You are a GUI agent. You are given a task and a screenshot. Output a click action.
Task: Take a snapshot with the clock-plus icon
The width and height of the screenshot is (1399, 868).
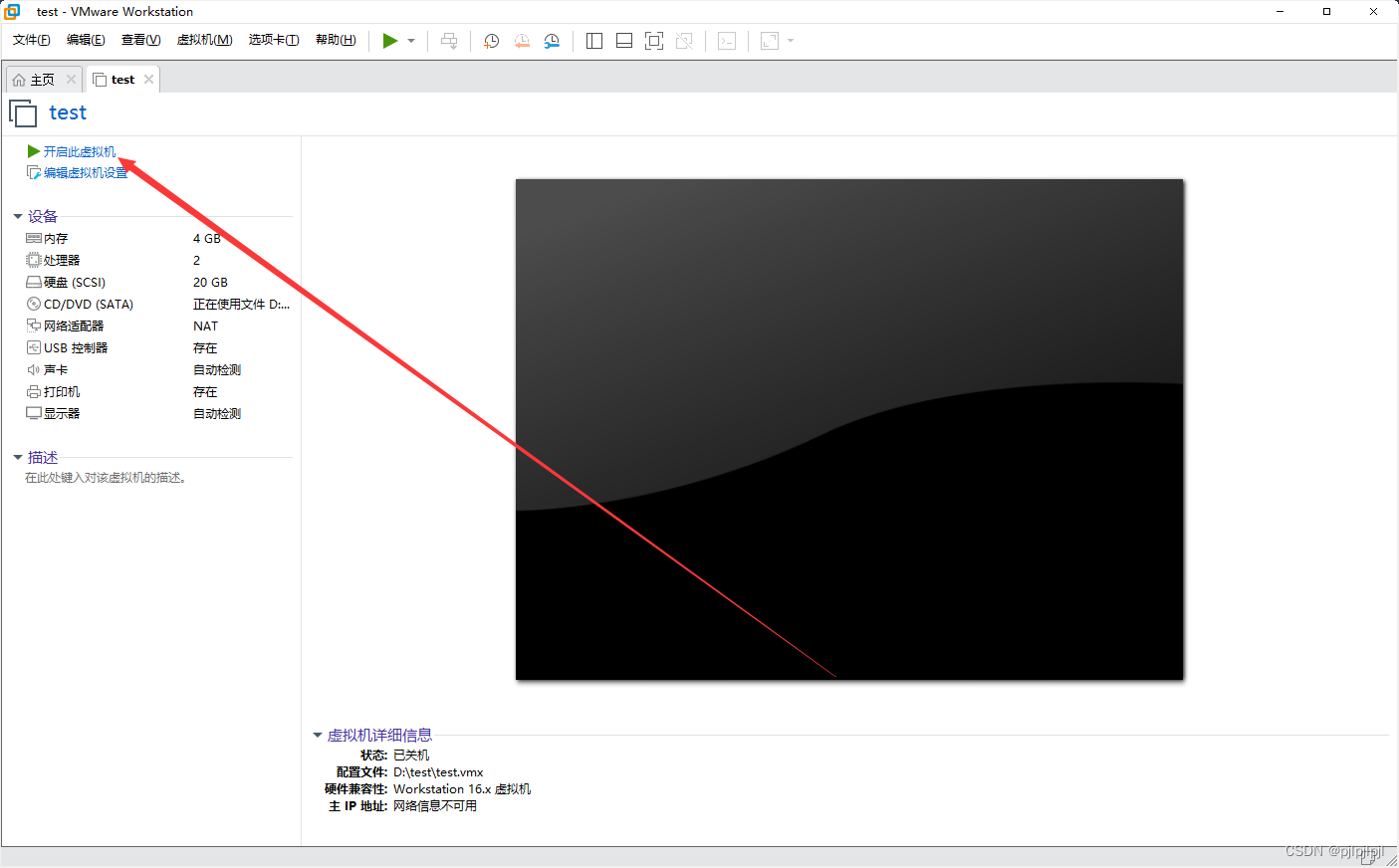coord(491,41)
